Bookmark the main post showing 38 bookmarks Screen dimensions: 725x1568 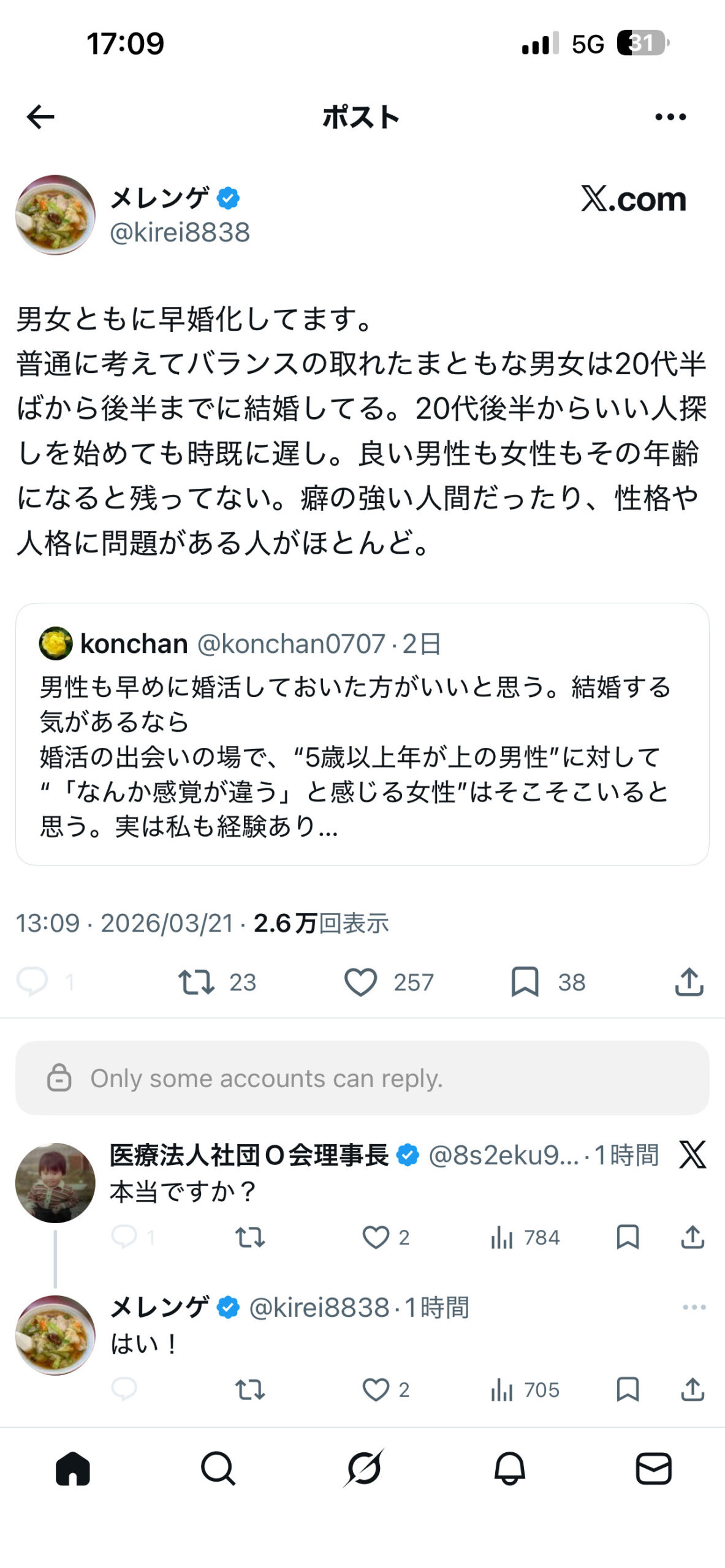(525, 982)
